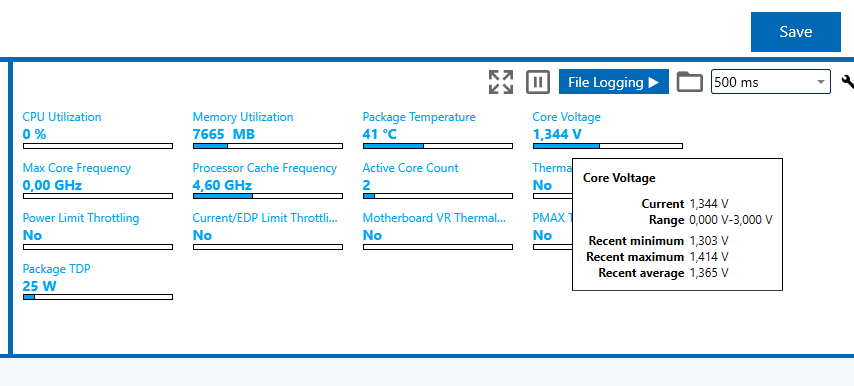Click the Core Voltage tooltip title

(619, 177)
